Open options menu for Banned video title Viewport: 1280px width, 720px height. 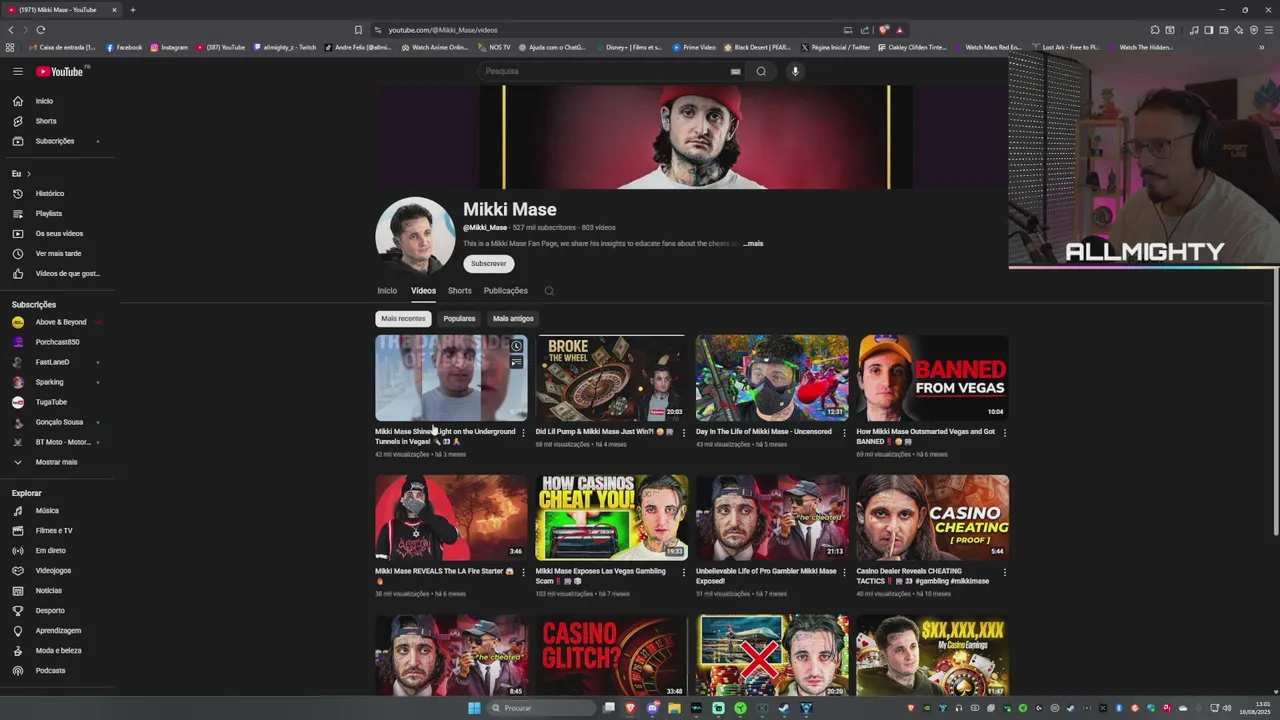[x=1004, y=433]
